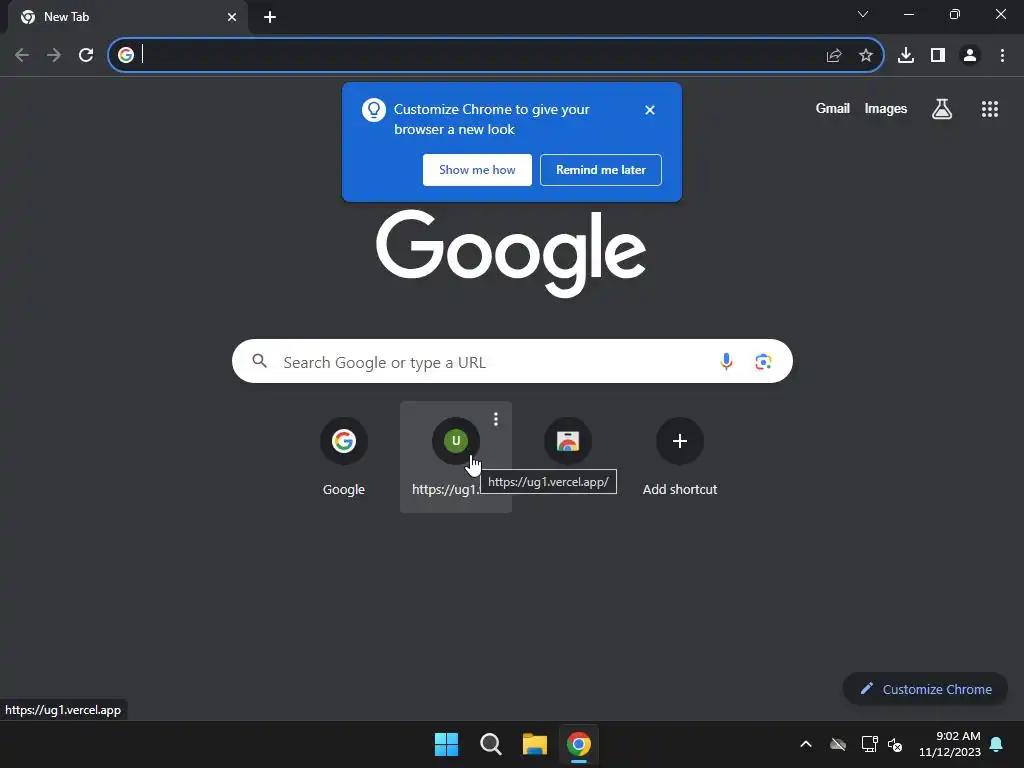Open the taskbar Search icon
Screen dimensions: 1024x768
490,744
